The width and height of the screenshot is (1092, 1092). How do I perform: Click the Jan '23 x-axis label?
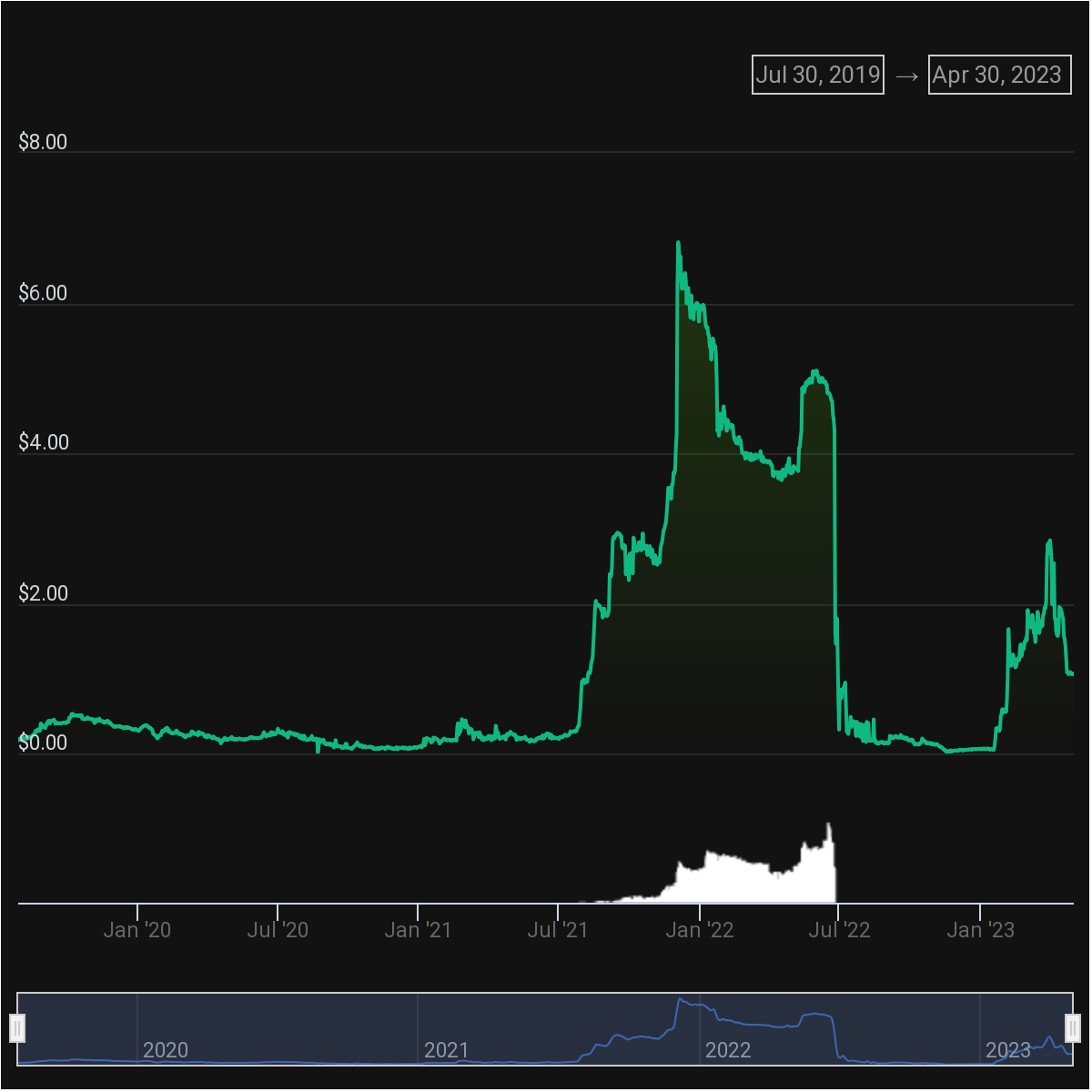tap(980, 929)
